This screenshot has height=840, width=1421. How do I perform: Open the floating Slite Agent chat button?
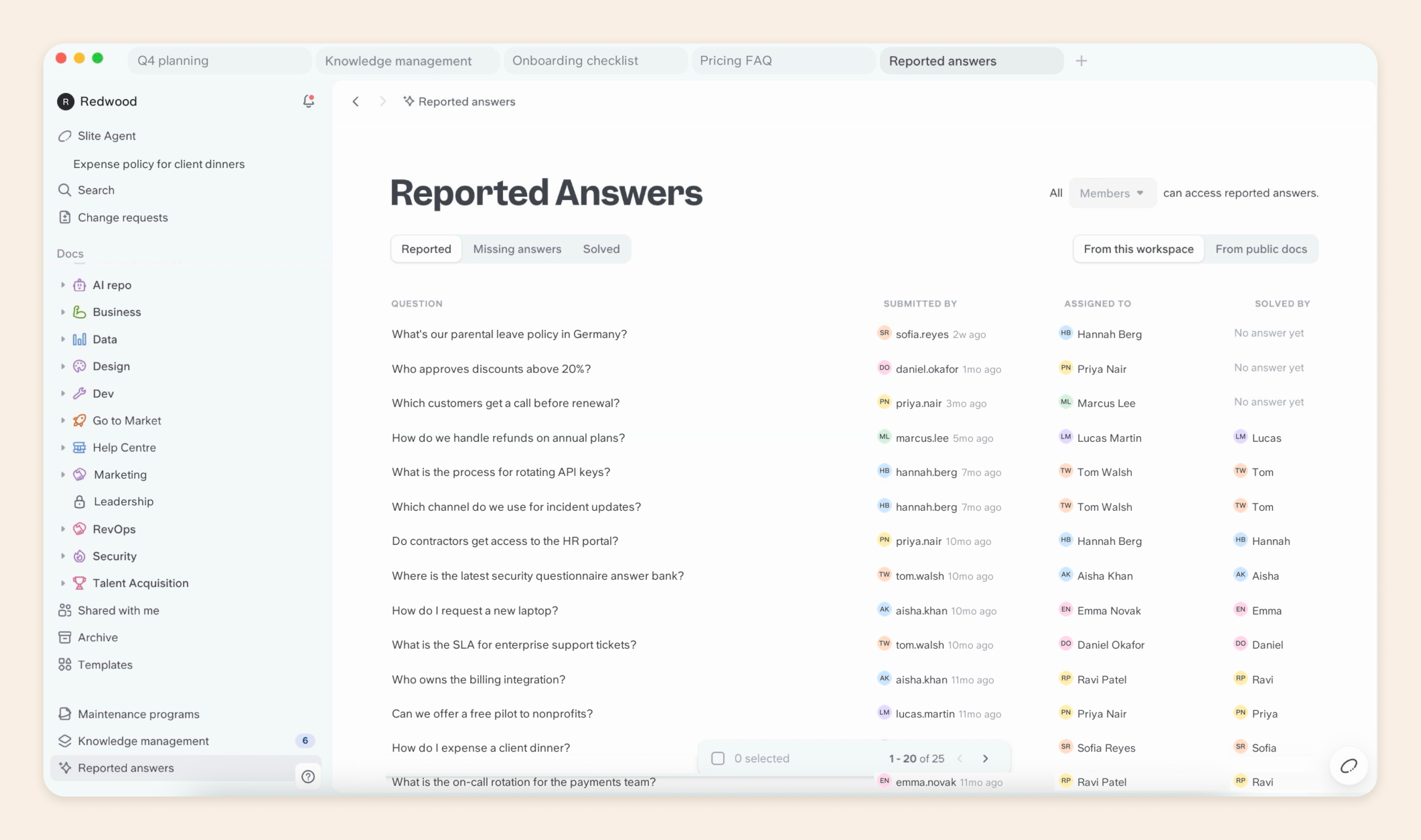click(x=1348, y=766)
